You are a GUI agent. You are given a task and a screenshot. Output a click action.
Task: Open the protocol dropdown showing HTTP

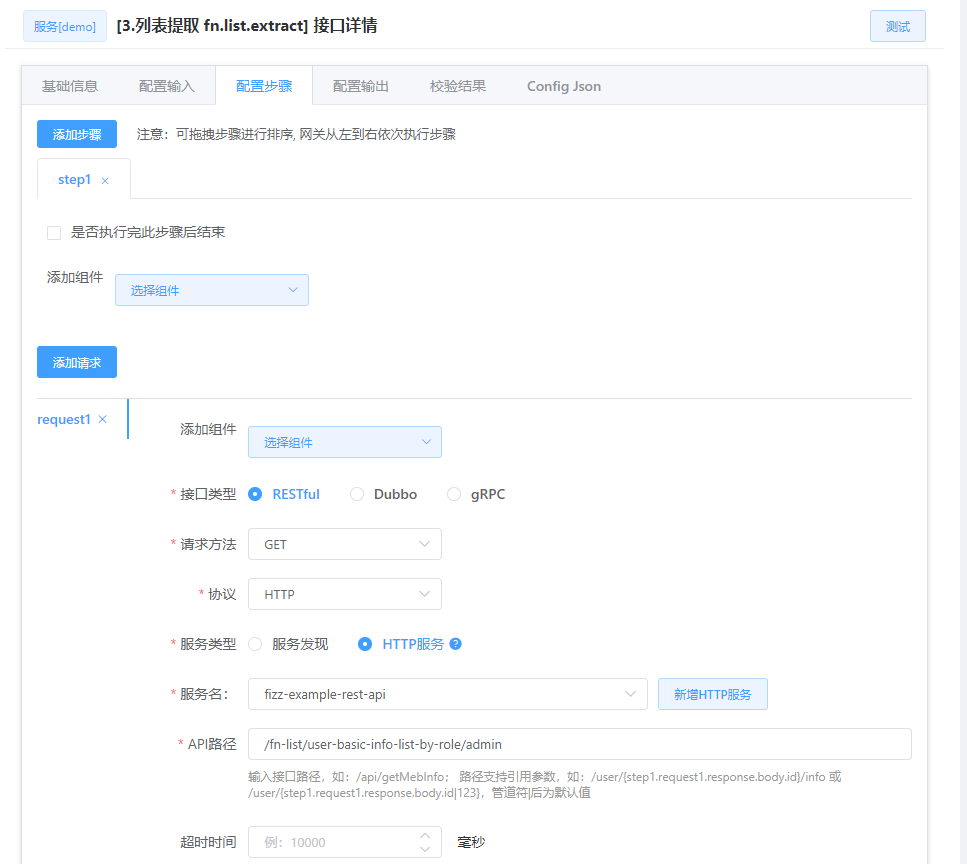click(344, 593)
